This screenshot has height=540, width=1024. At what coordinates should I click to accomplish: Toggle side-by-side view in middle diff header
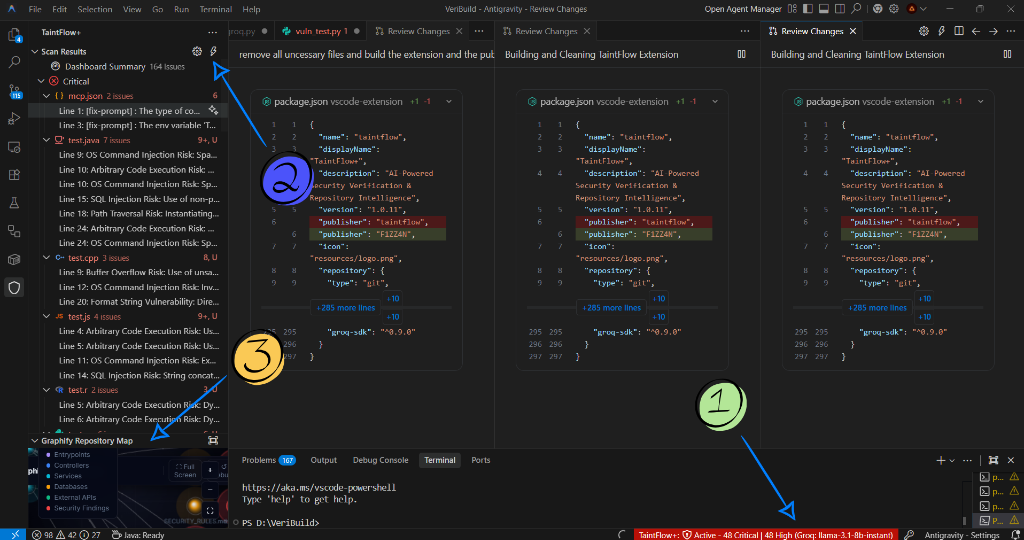tap(741, 54)
